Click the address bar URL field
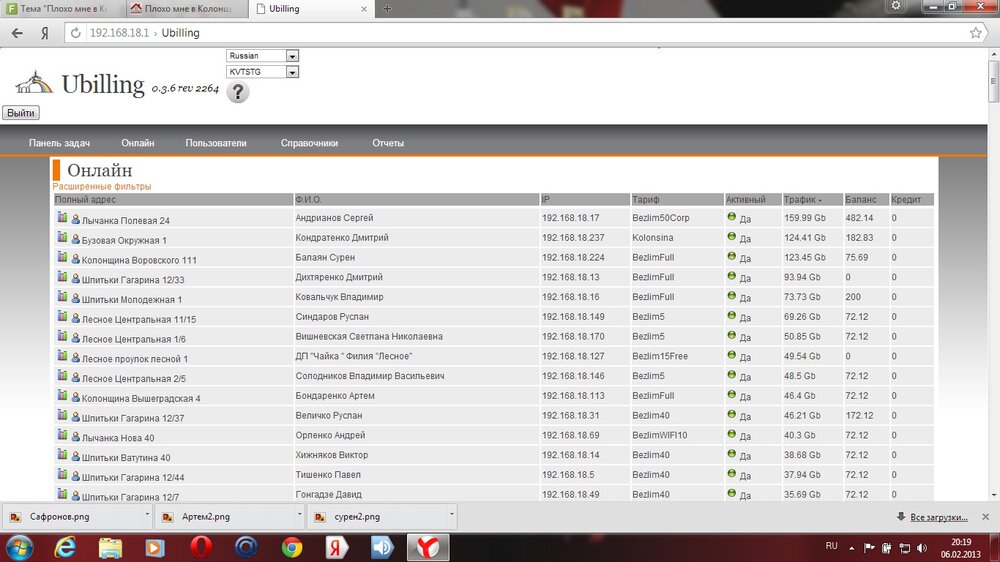The width and height of the screenshot is (1000, 562). (x=523, y=33)
